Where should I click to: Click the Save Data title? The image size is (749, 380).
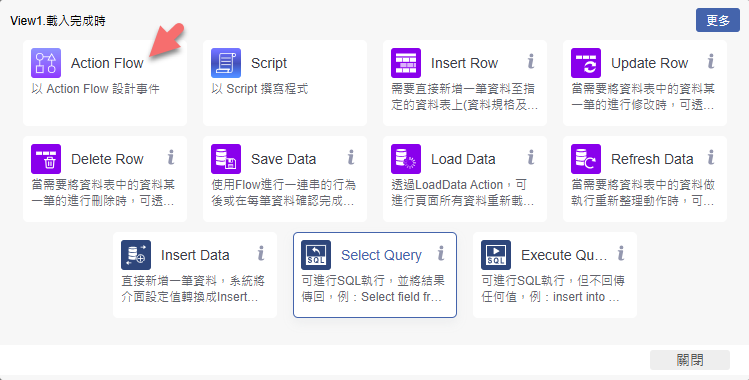click(x=283, y=159)
